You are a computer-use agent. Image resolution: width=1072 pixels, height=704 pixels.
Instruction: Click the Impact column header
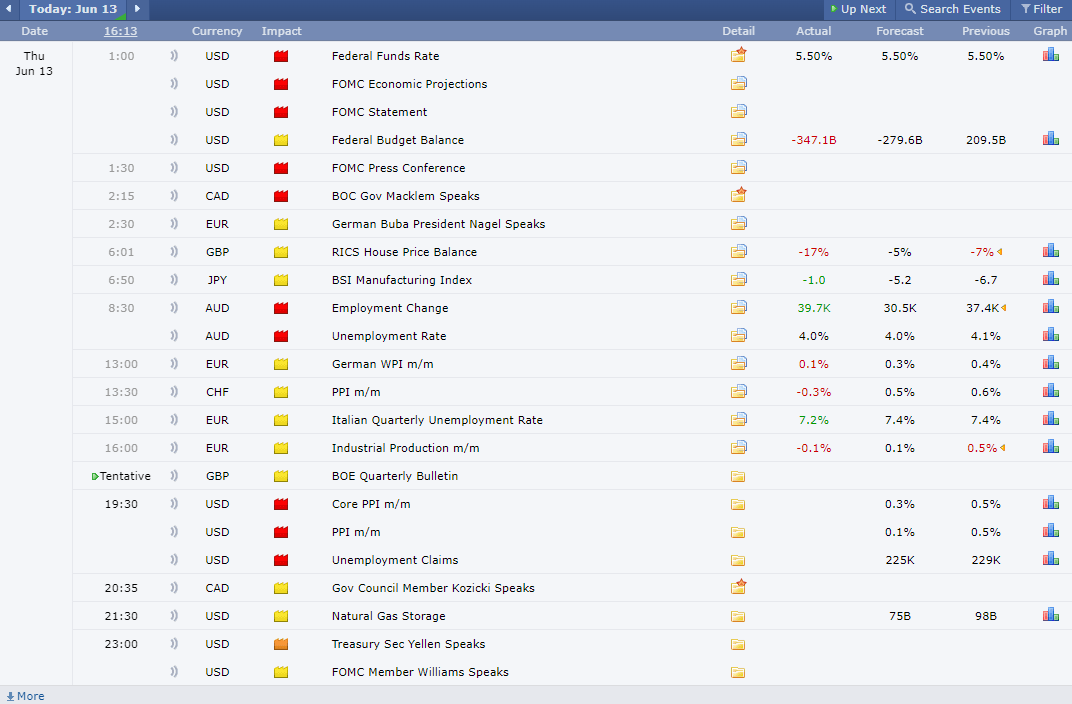point(281,31)
